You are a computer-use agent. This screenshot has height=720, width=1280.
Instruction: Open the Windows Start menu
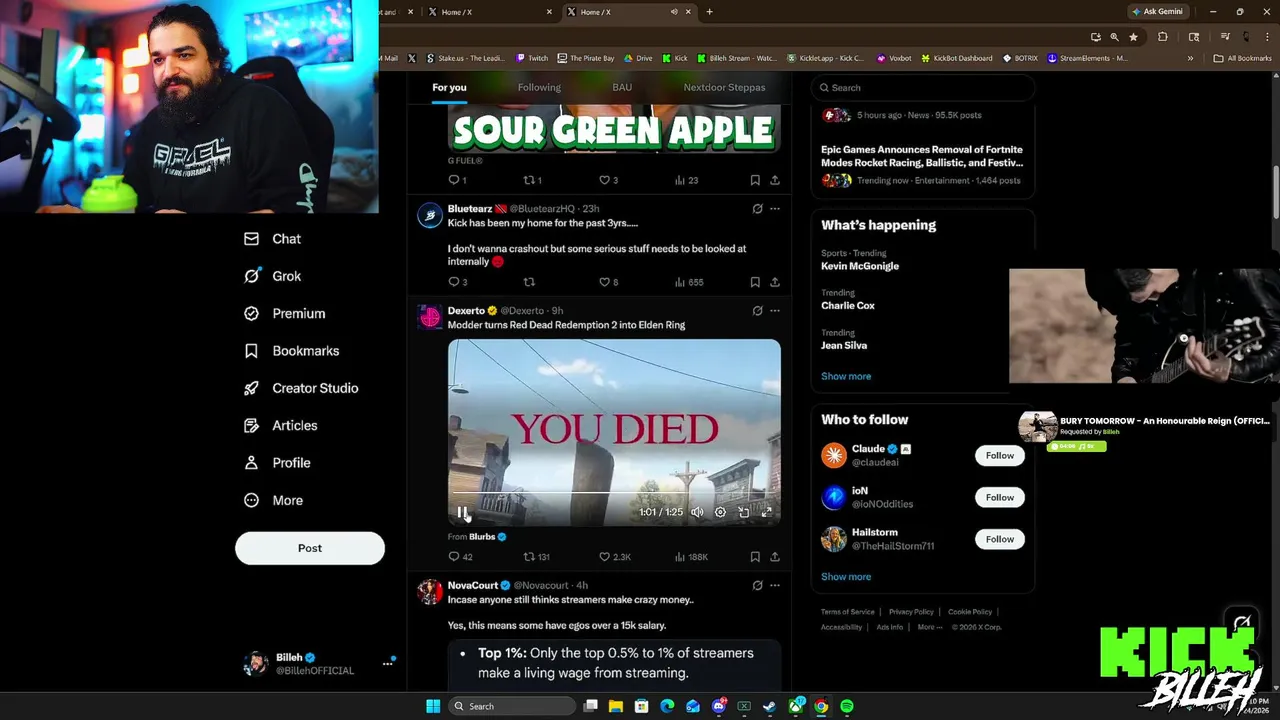point(433,706)
